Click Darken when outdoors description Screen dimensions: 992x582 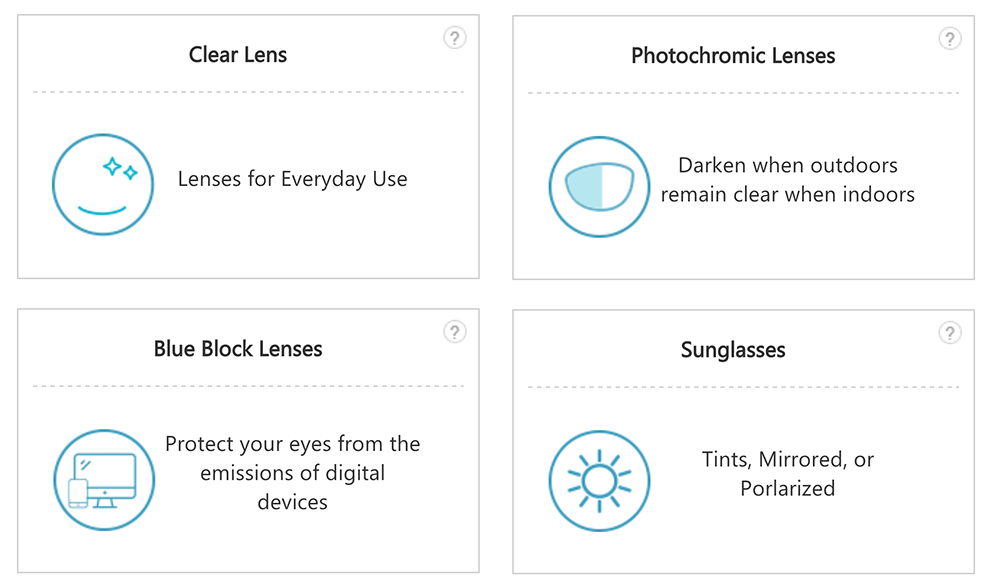[x=788, y=180]
